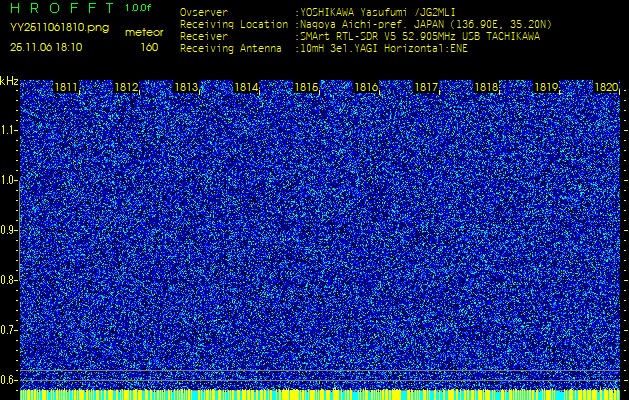Viewport: 629px width, 400px height.
Task: Click the 1811 time marker
Action: coord(67,88)
